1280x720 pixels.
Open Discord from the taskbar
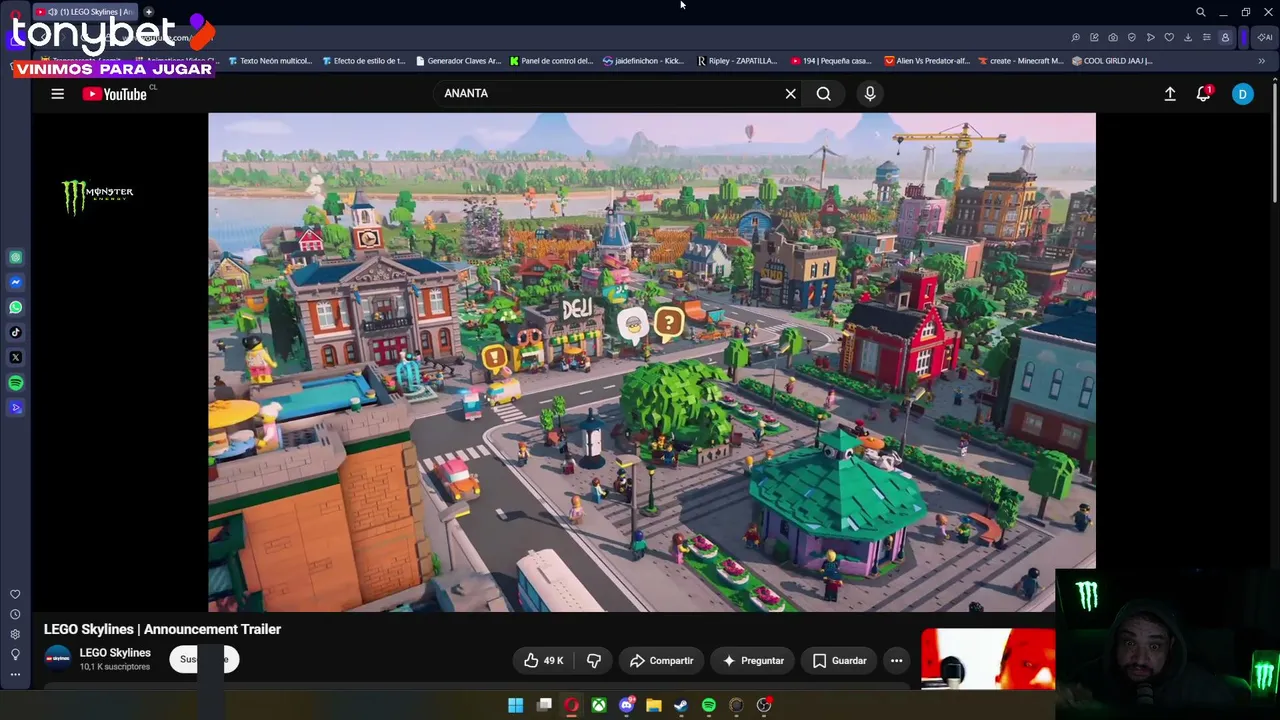pyautogui.click(x=626, y=706)
